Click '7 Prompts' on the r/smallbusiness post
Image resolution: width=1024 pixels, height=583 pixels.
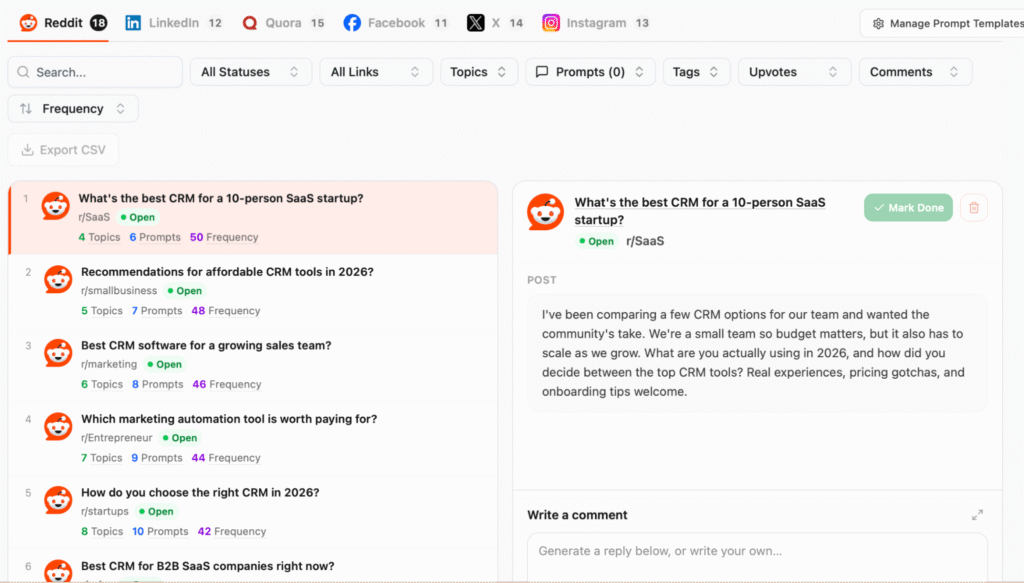point(157,311)
